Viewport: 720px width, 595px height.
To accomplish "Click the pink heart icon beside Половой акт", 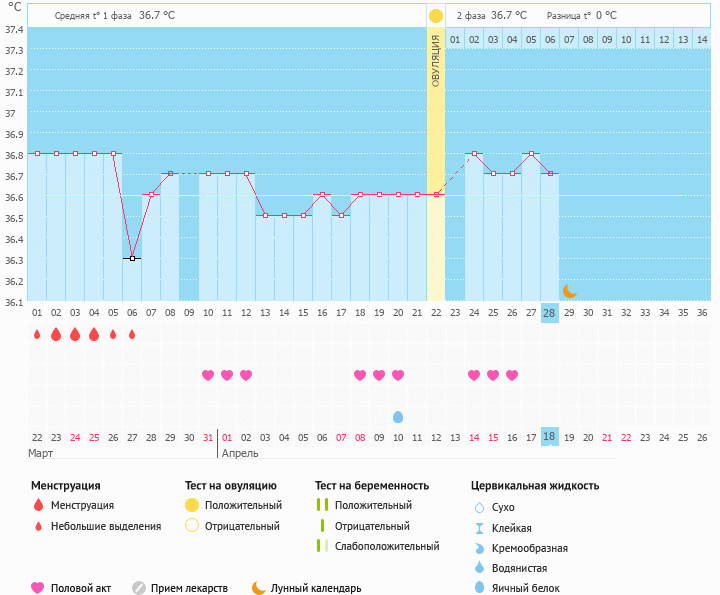I will pyautogui.click(x=38, y=588).
